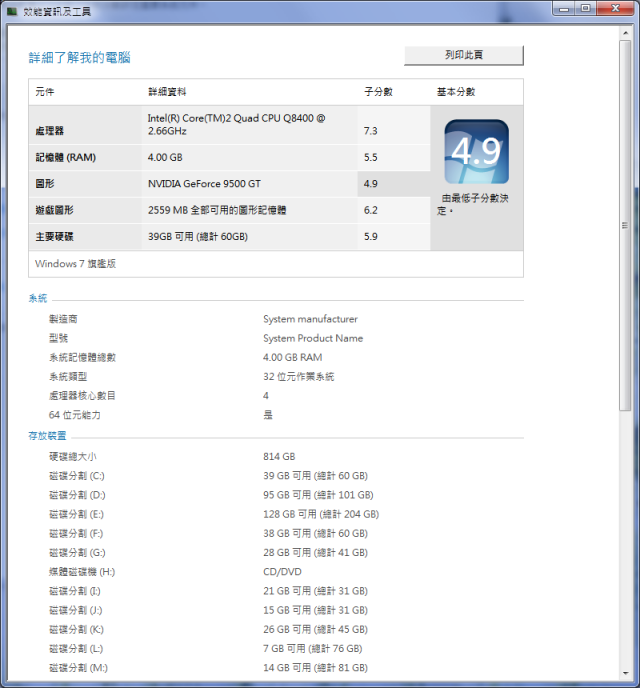Click the 系統 section header

[x=38, y=298]
